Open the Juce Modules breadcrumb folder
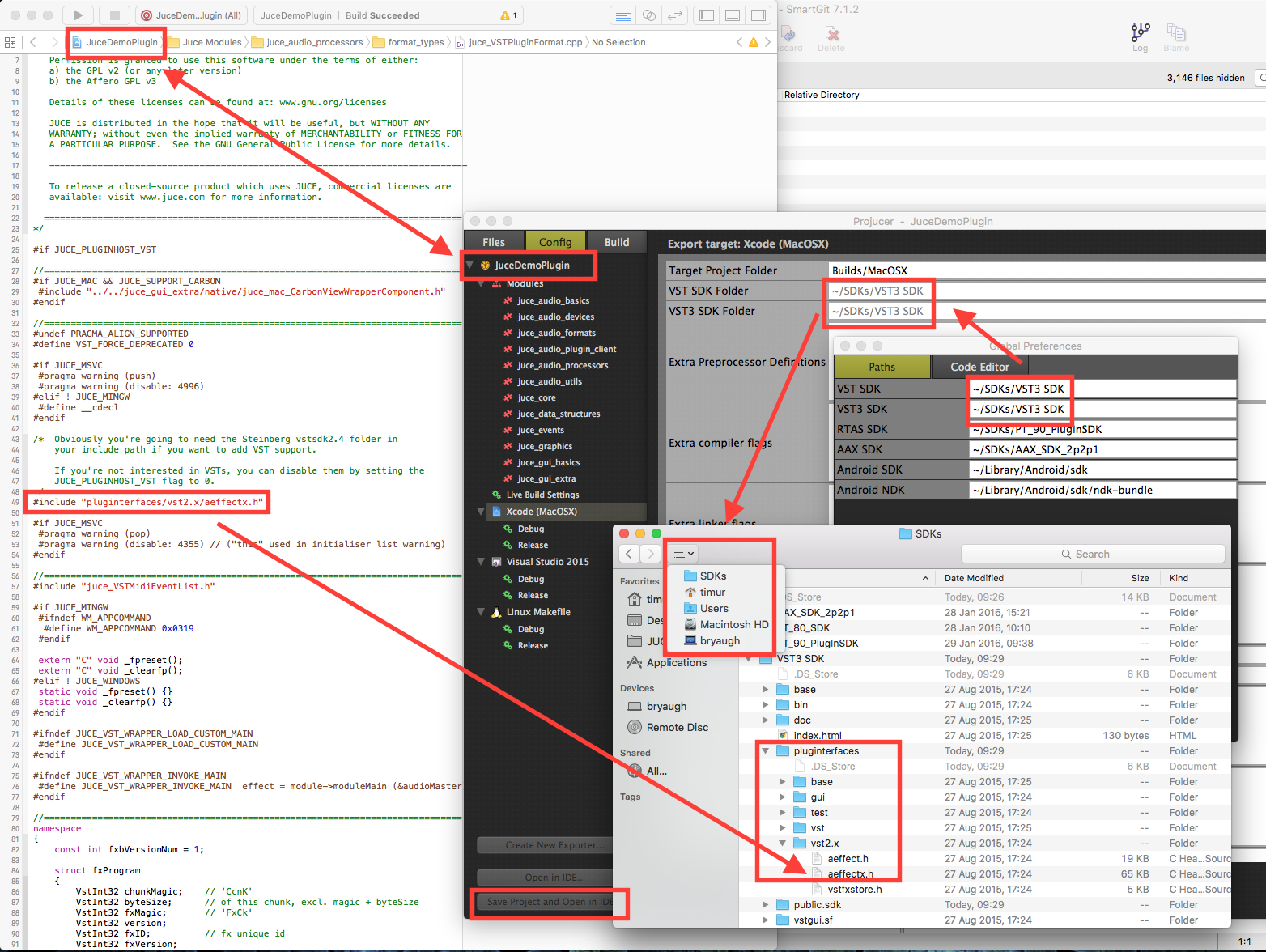 point(205,42)
